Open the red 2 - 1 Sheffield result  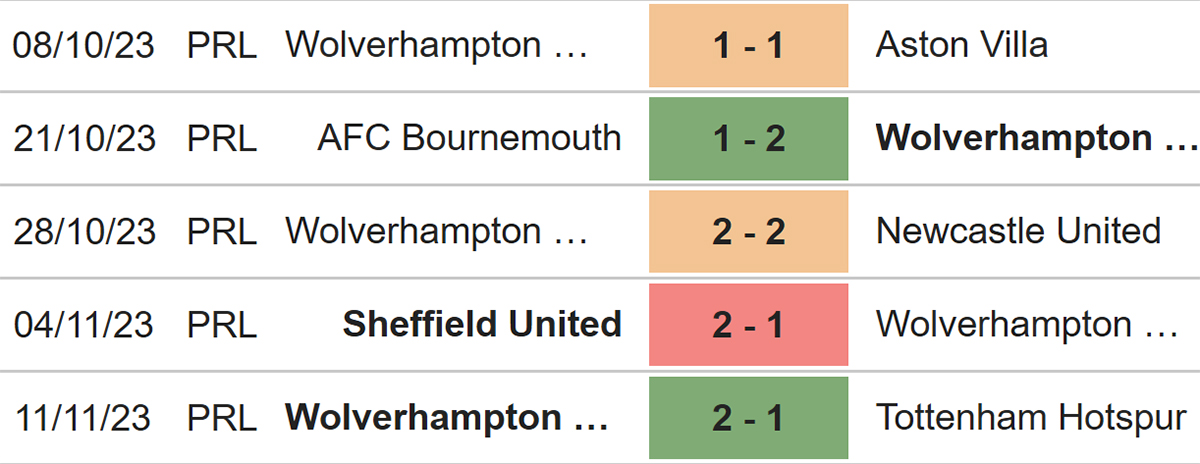748,324
